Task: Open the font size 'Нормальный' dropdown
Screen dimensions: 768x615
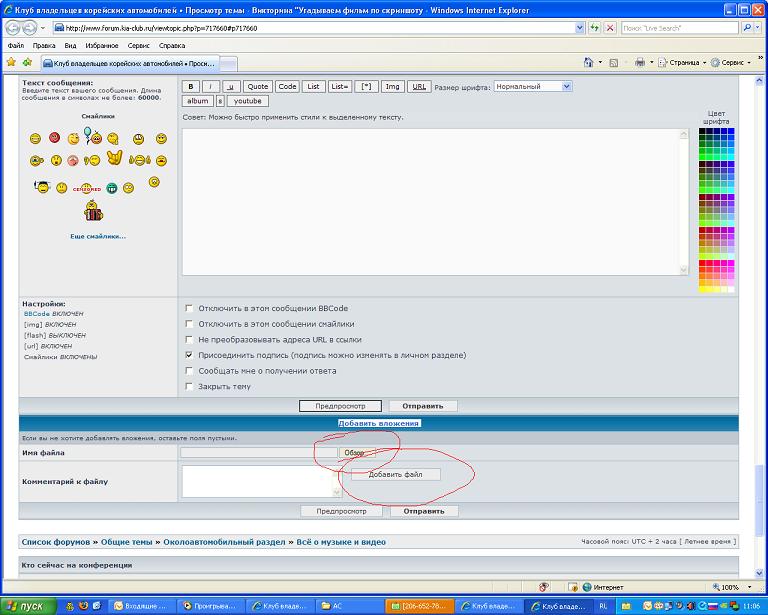Action: coord(533,87)
